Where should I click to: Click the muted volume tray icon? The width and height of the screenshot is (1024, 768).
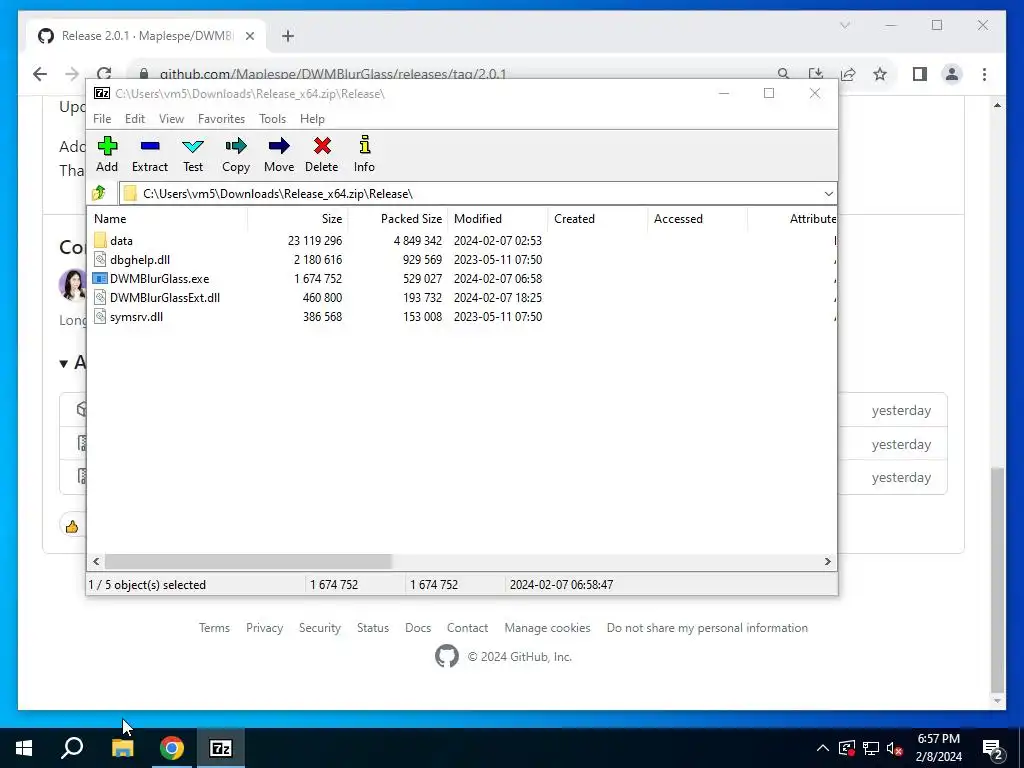tap(894, 748)
